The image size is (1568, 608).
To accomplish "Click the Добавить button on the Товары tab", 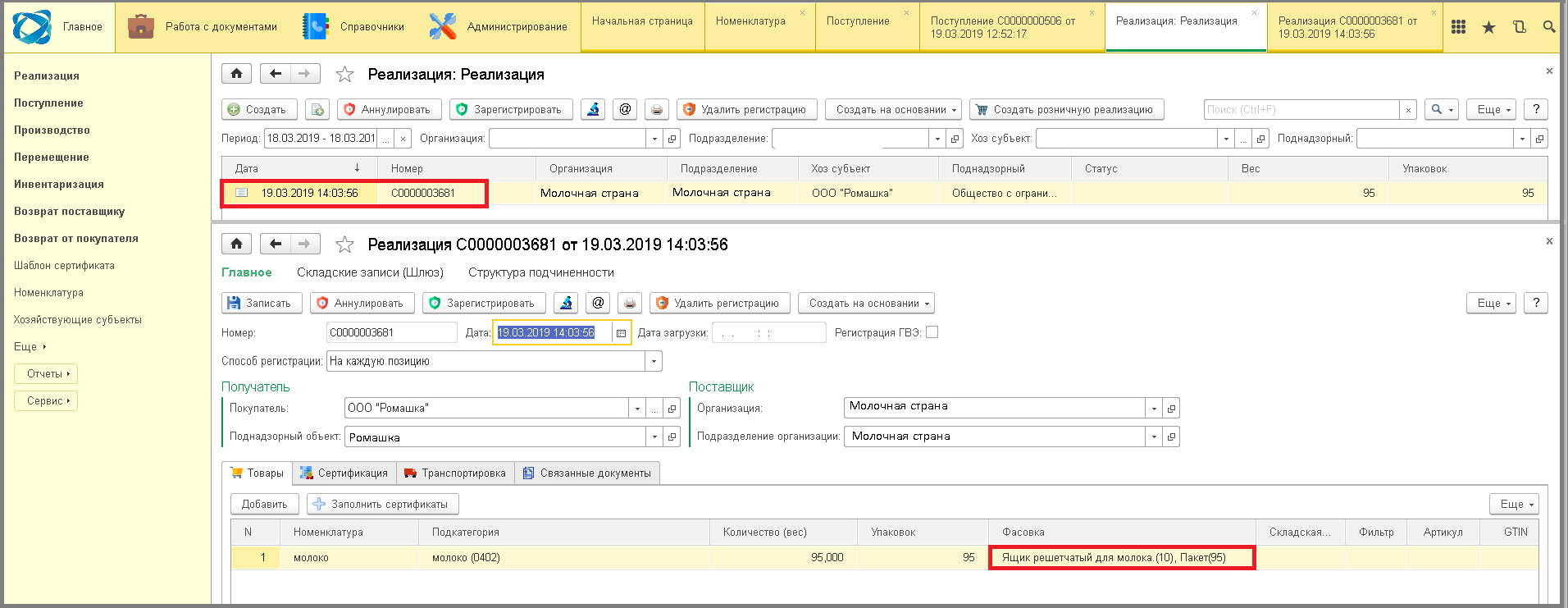I will pyautogui.click(x=264, y=504).
